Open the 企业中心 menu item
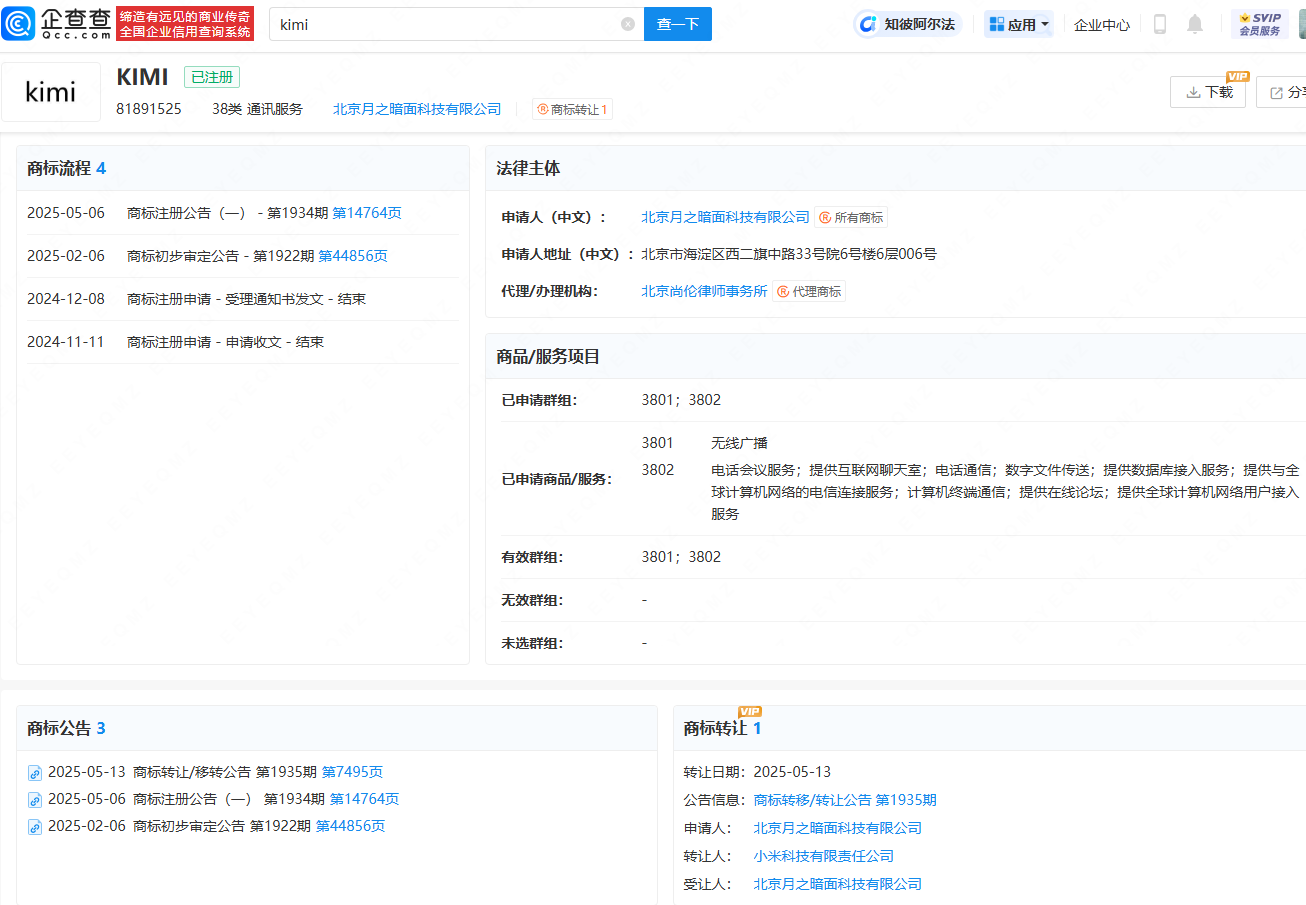Screen dimensions: 1306x905 pos(1101,23)
